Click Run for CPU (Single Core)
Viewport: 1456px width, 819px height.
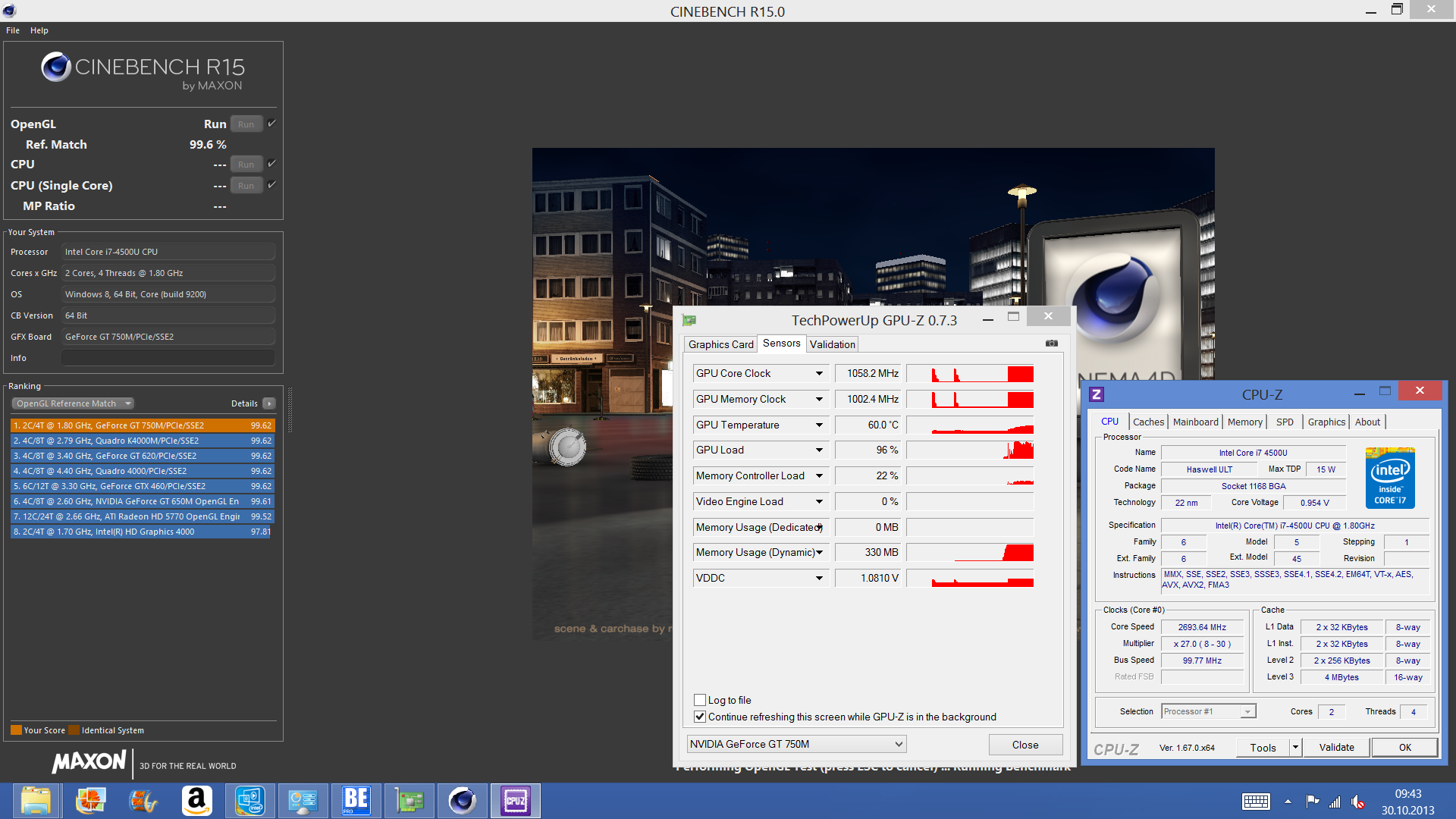(246, 185)
